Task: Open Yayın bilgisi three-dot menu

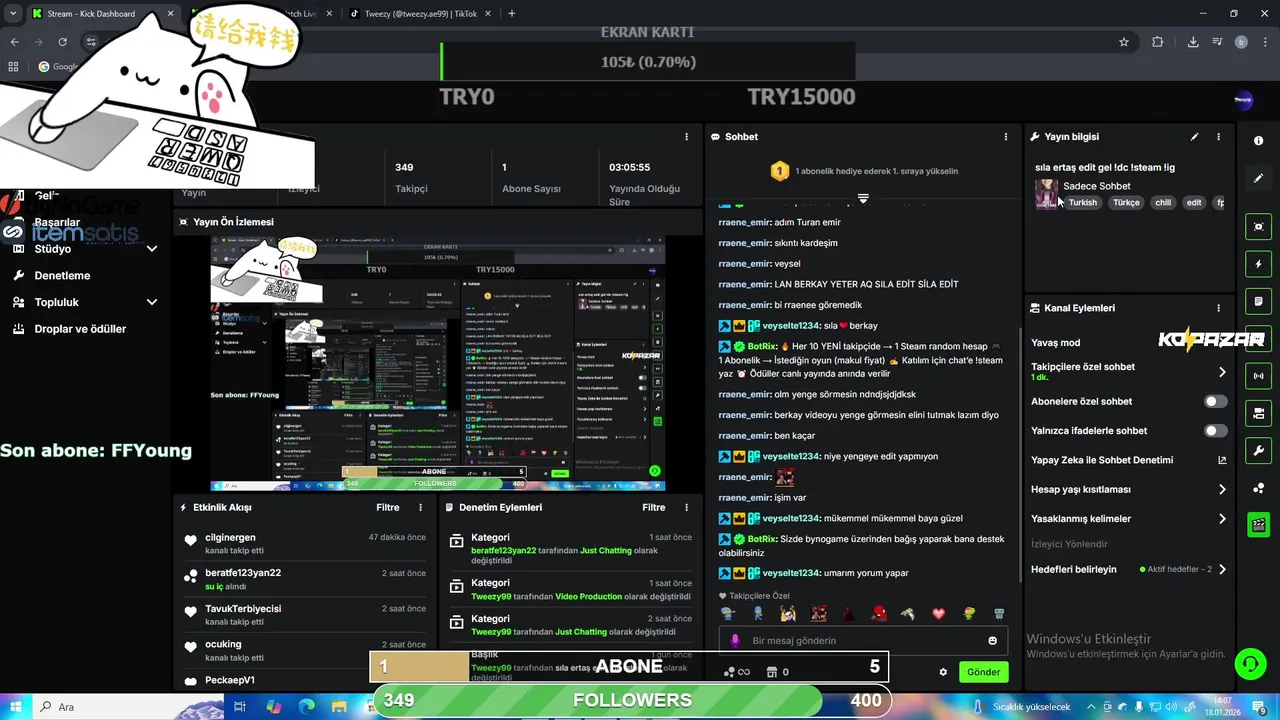Action: pos(1218,137)
